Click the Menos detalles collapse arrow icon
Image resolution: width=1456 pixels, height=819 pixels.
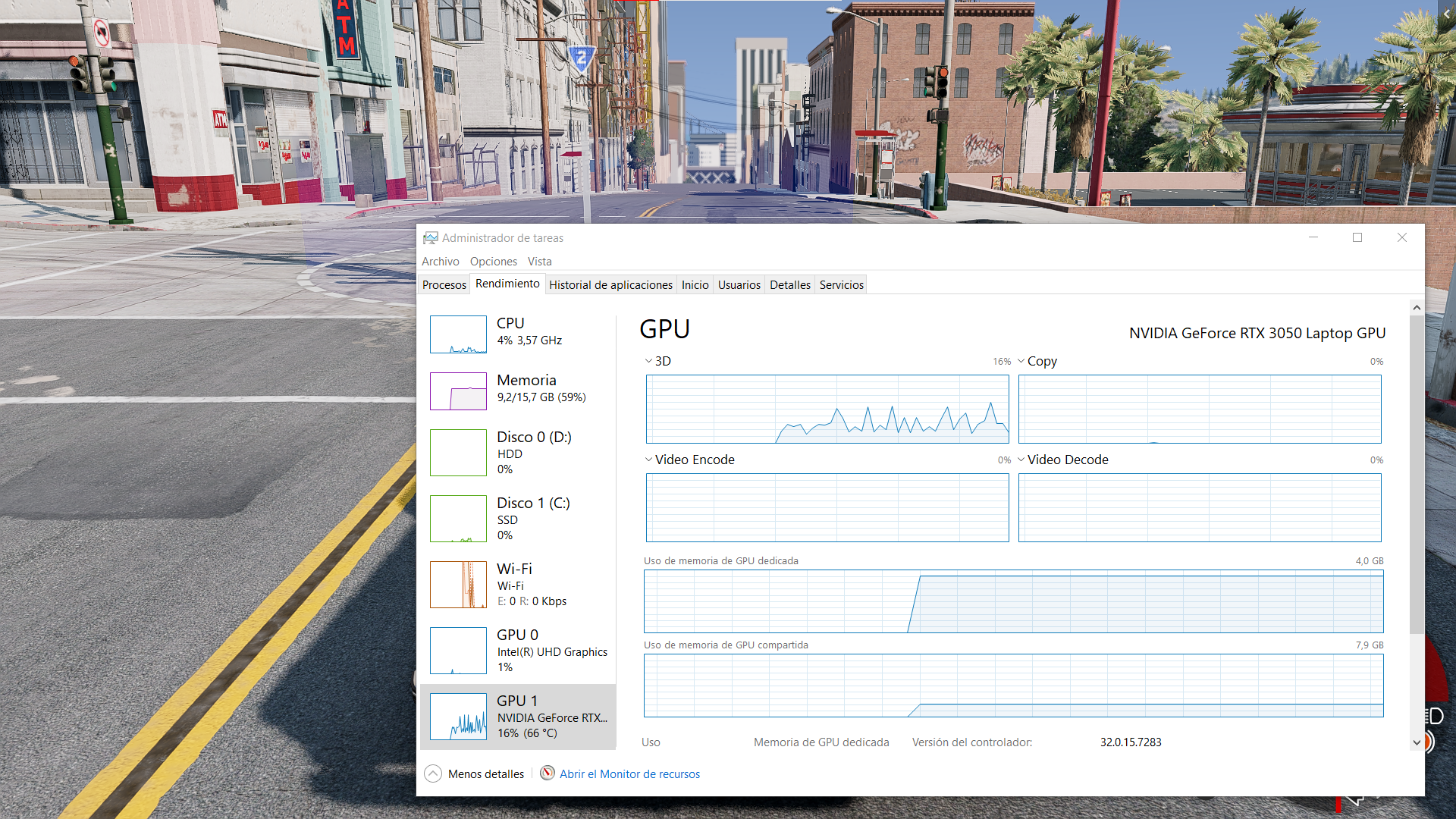(x=433, y=773)
